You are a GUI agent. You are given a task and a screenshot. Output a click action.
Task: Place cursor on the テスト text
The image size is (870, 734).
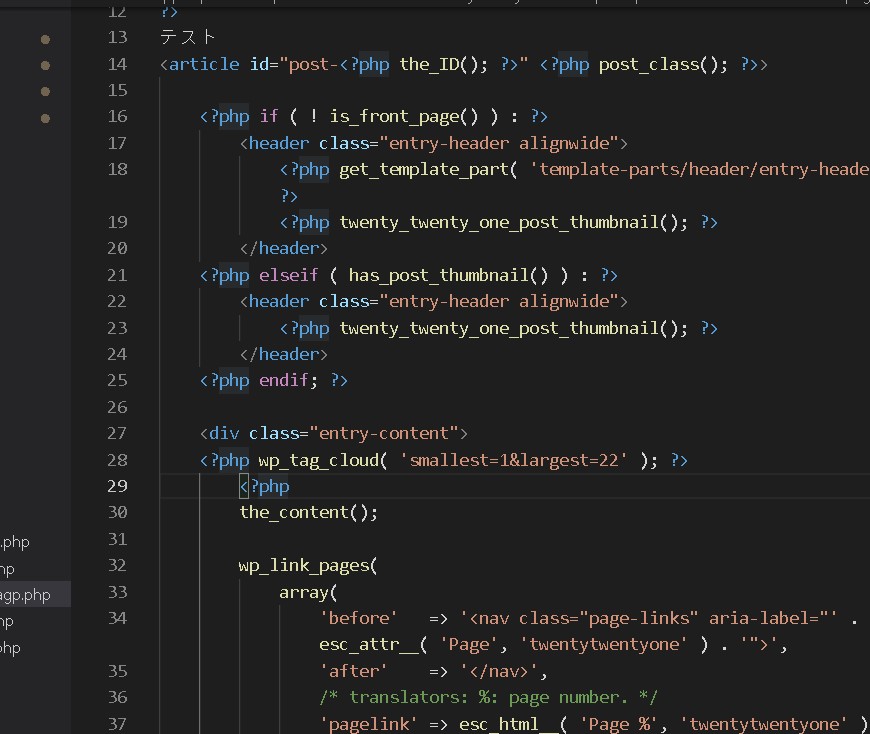coord(188,37)
